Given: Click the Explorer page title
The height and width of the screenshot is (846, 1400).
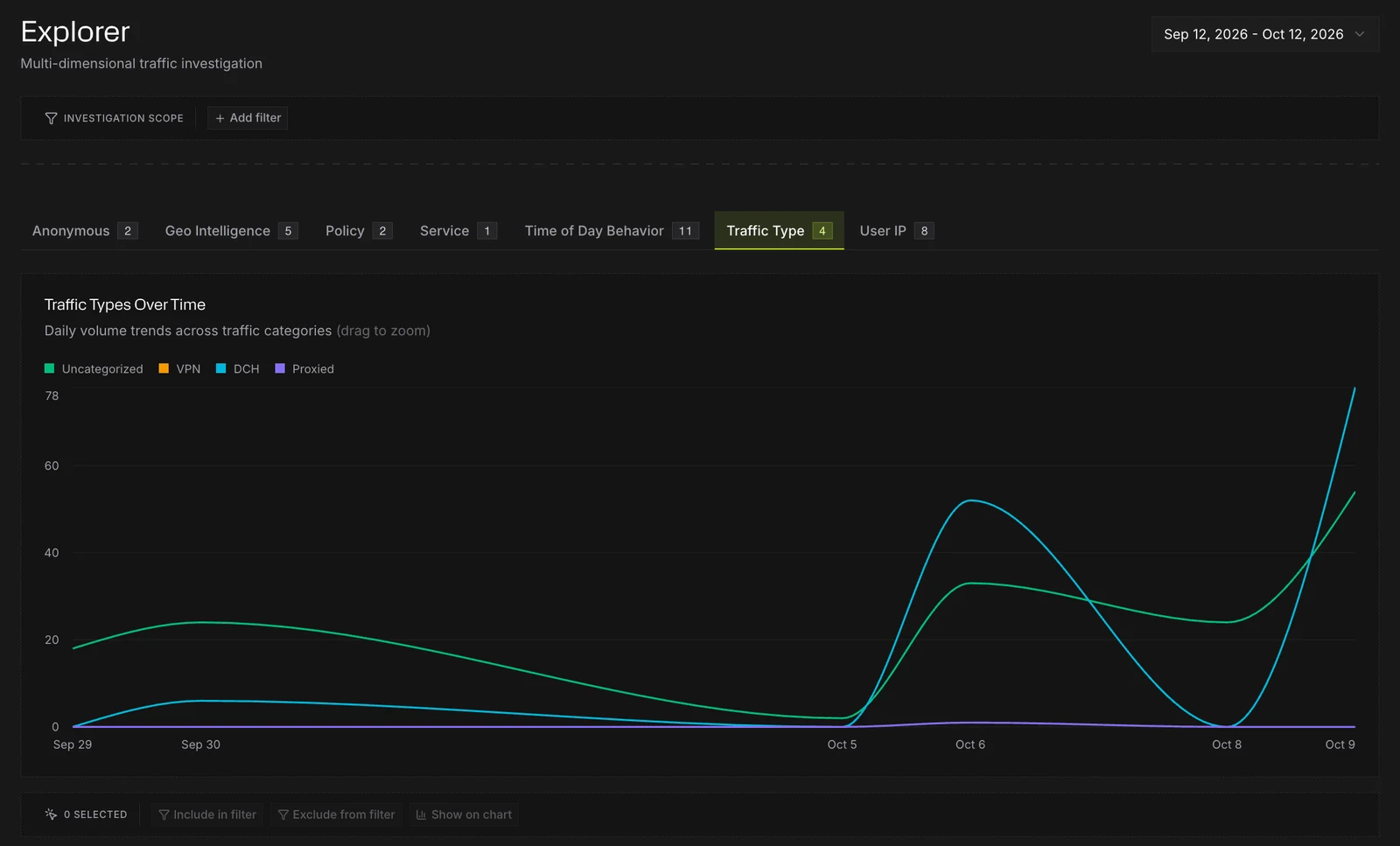Looking at the screenshot, I should coord(75,31).
